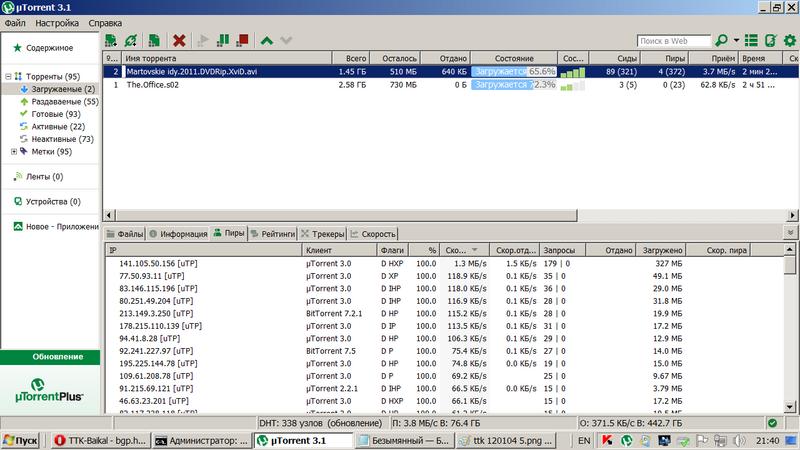Click the Martovskie idy 65.6% progress bar

click(514, 72)
